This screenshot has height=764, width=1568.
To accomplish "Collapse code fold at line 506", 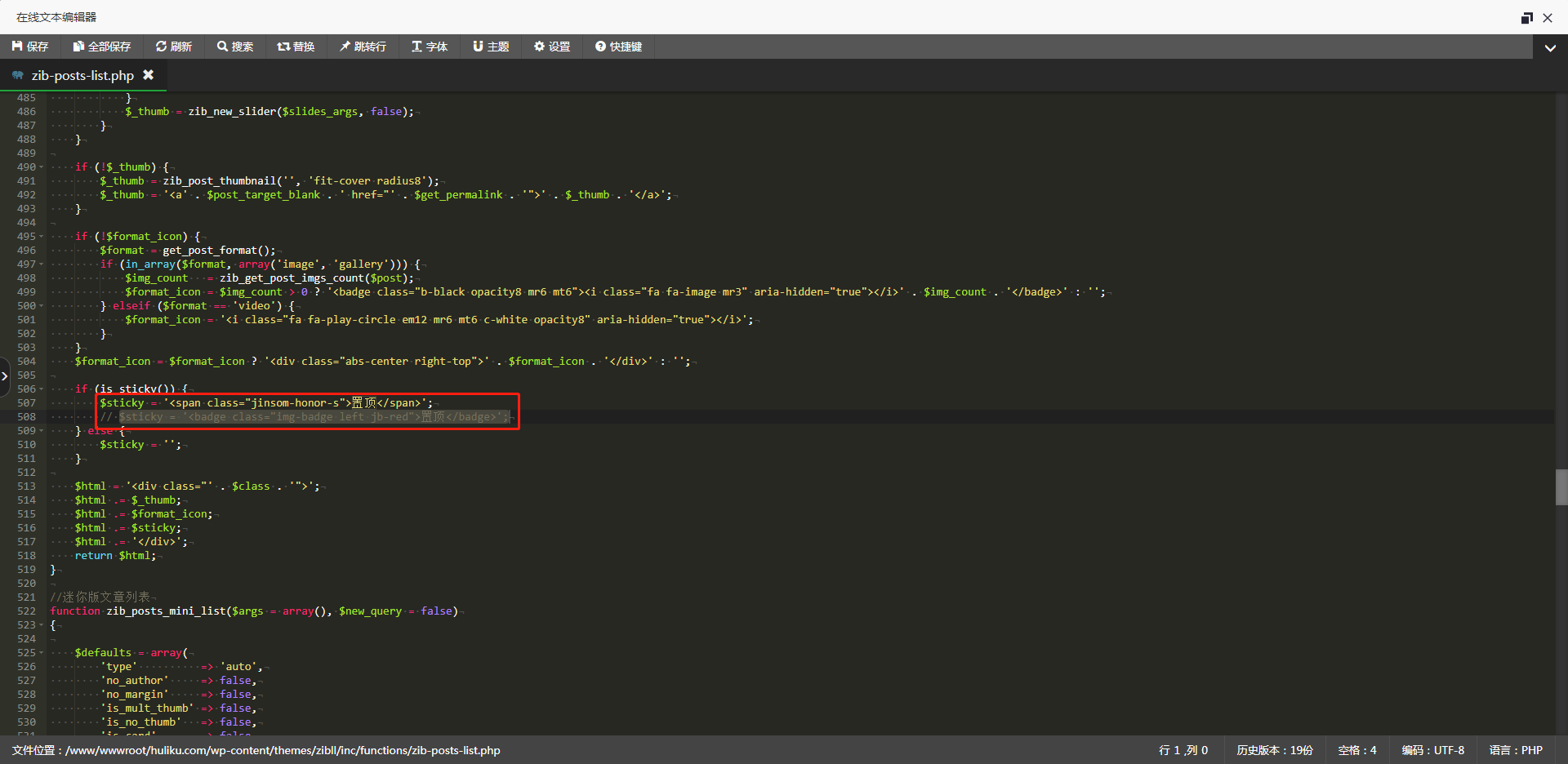I will pyautogui.click(x=42, y=389).
